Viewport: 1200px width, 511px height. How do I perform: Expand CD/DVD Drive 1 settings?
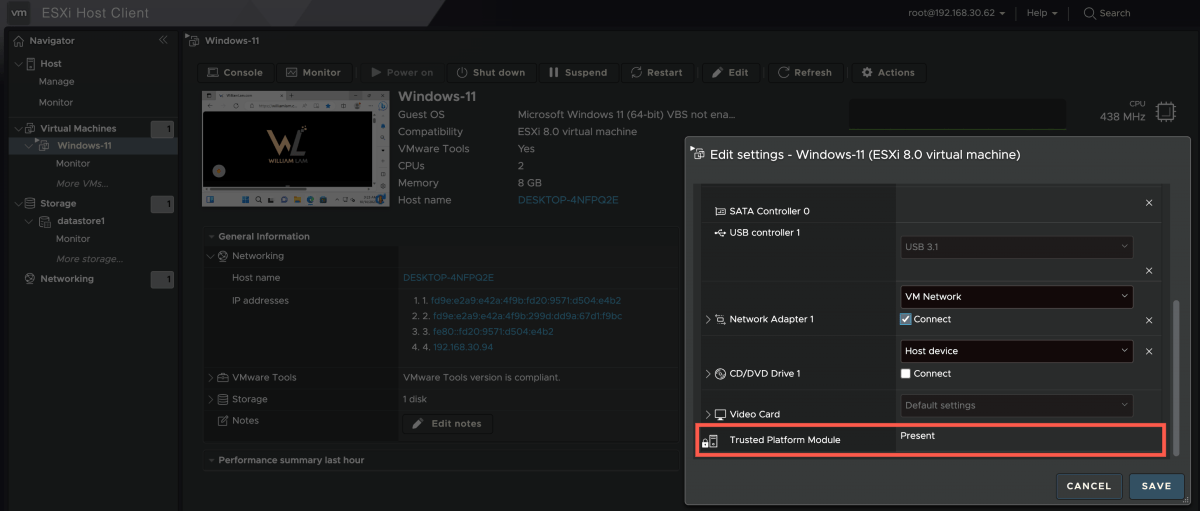(x=708, y=374)
